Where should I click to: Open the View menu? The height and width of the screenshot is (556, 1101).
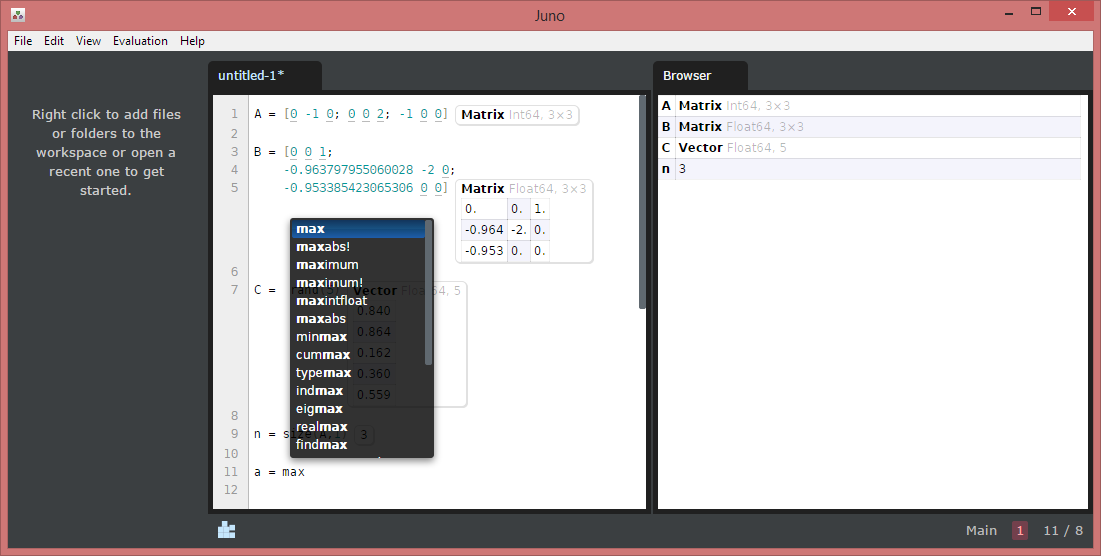click(x=88, y=41)
